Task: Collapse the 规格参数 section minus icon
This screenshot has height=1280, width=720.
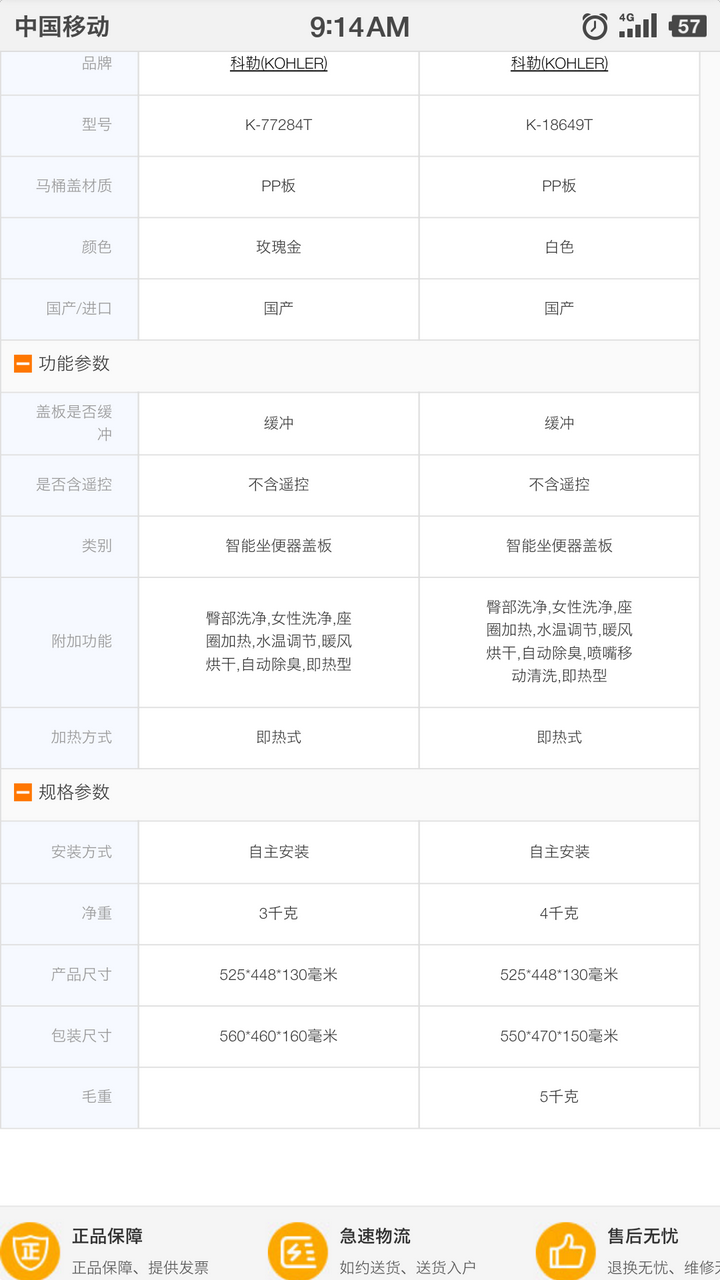Action: point(23,792)
